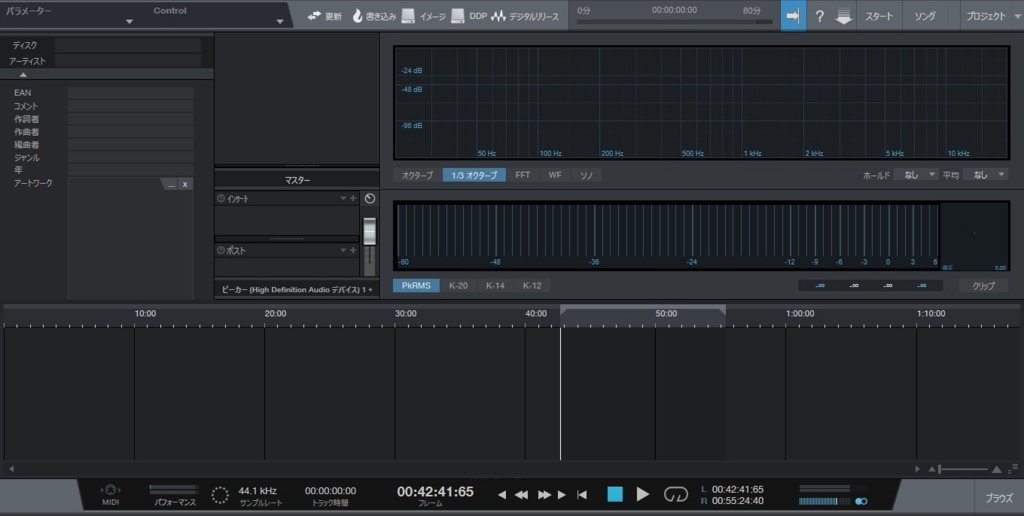Open the パラメーター dropdown arrow

coord(129,22)
